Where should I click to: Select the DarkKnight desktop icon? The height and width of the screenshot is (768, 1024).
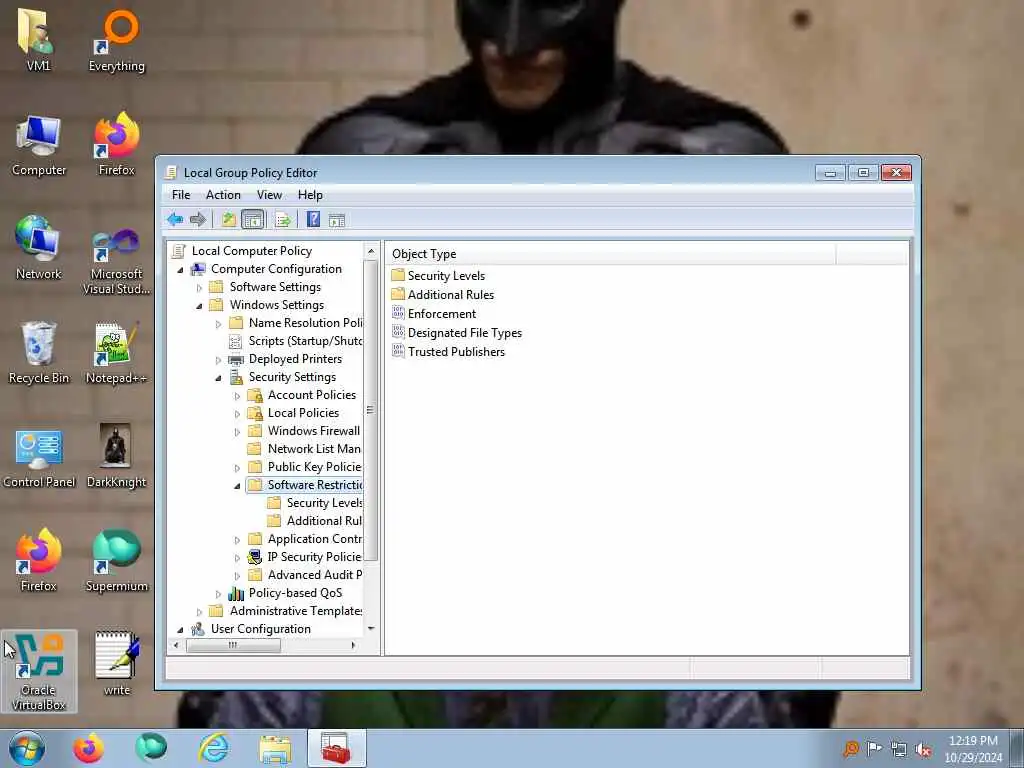116,456
